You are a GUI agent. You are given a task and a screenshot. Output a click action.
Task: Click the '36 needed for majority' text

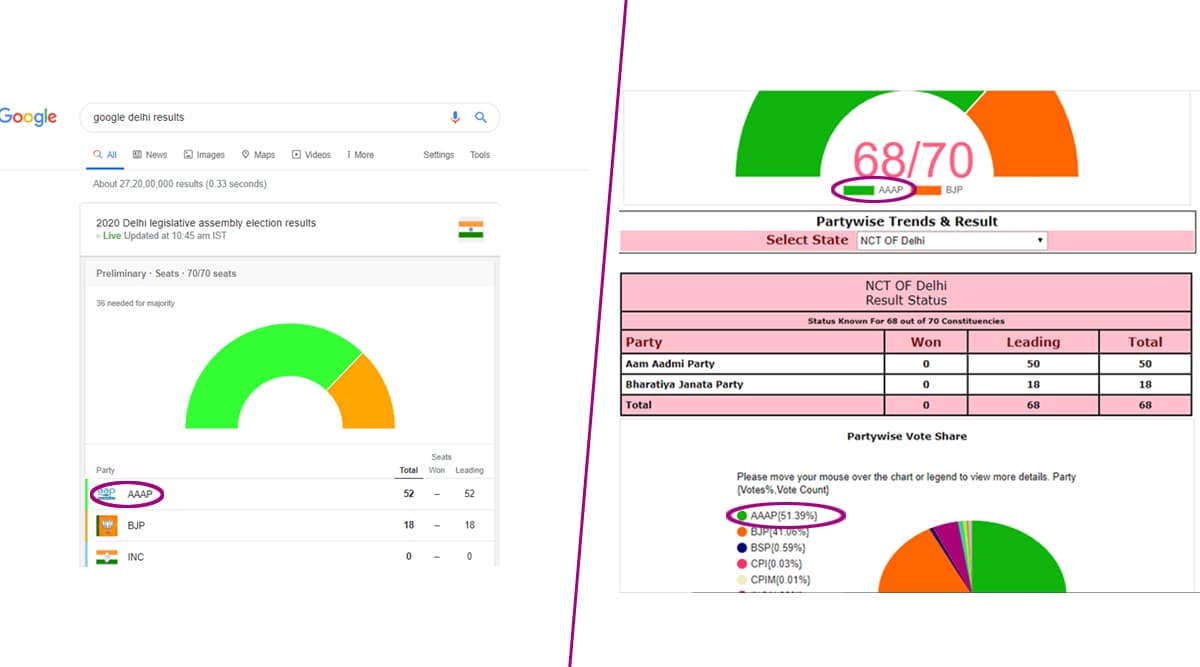pyautogui.click(x=135, y=303)
